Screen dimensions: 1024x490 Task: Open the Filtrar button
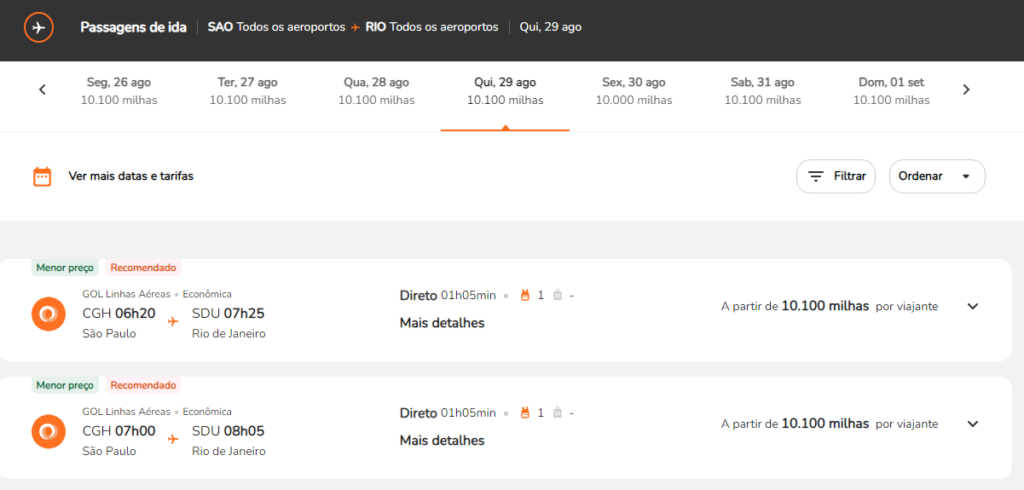(x=836, y=176)
